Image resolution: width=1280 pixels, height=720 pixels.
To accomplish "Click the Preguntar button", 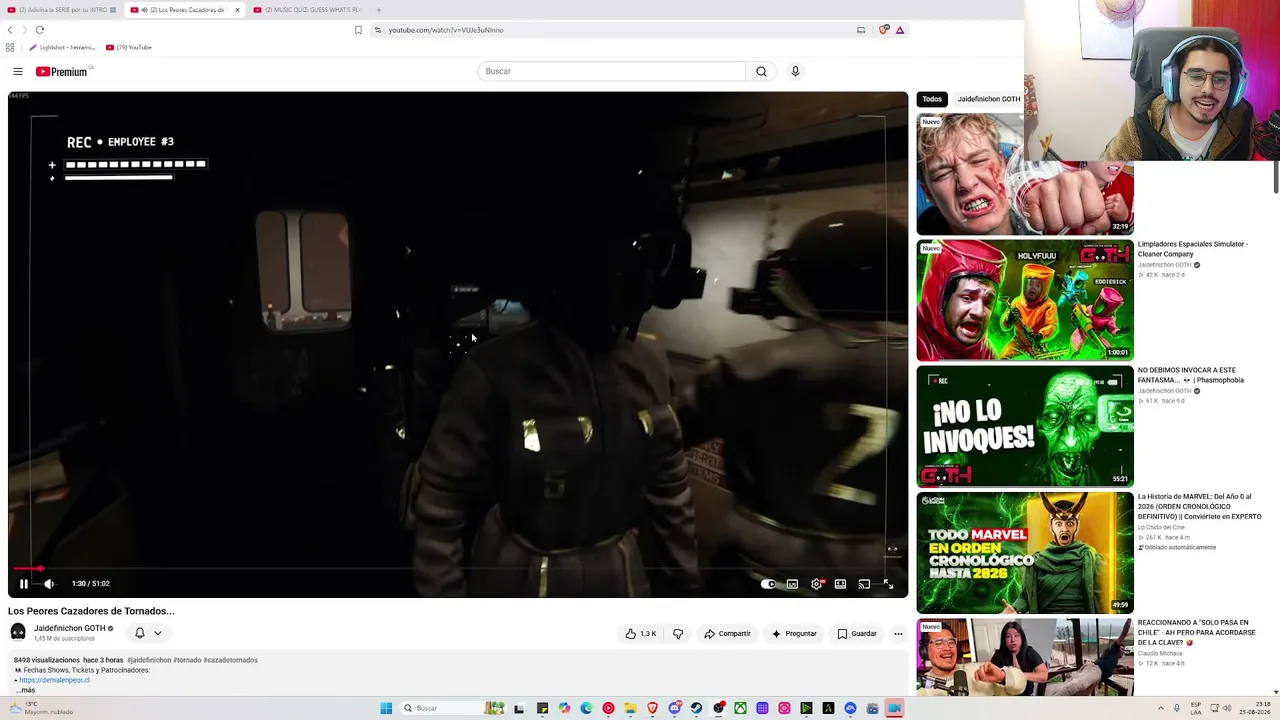I will [794, 634].
